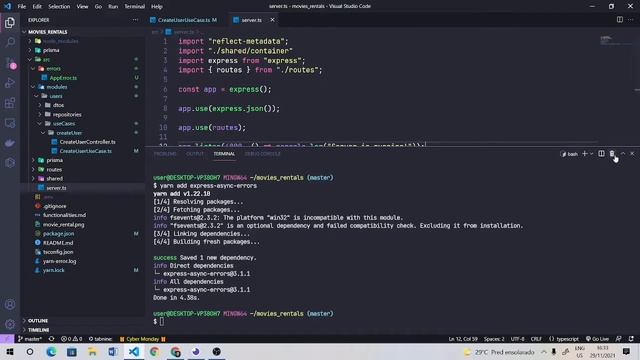Open yarn.lock in explorer

coord(53,270)
